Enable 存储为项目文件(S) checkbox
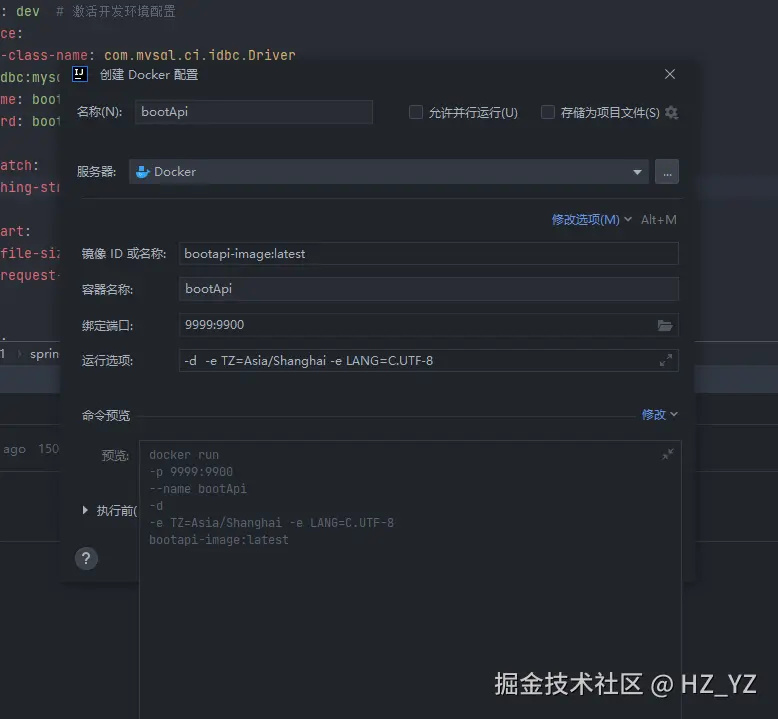Image resolution: width=778 pixels, height=719 pixels. click(x=548, y=112)
